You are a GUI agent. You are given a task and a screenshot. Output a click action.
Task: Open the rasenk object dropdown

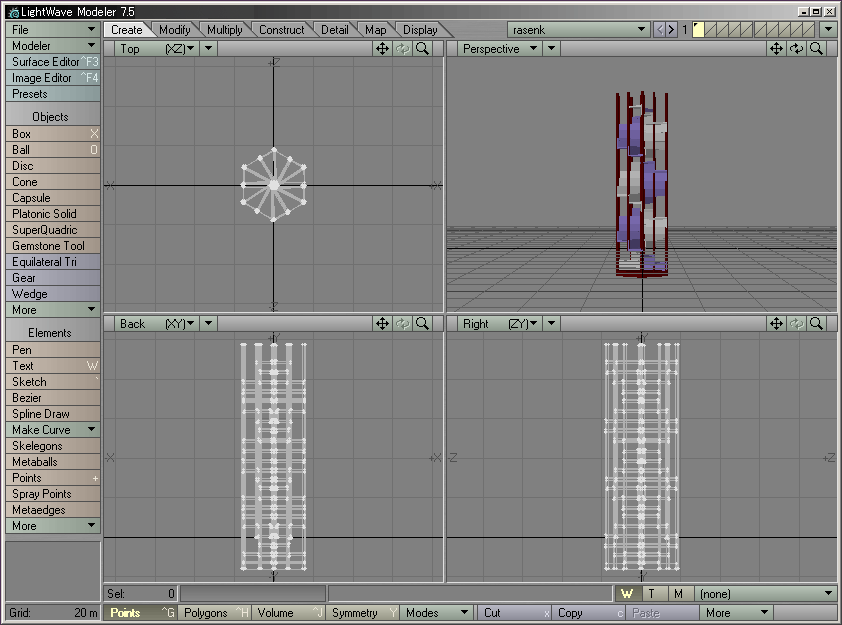[x=579, y=30]
